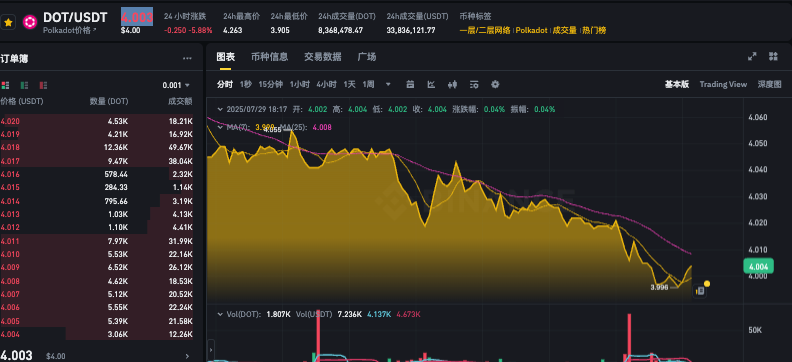This screenshot has width=792, height=362.
Task: Switch to the 交易数据 tab
Action: pyautogui.click(x=323, y=57)
